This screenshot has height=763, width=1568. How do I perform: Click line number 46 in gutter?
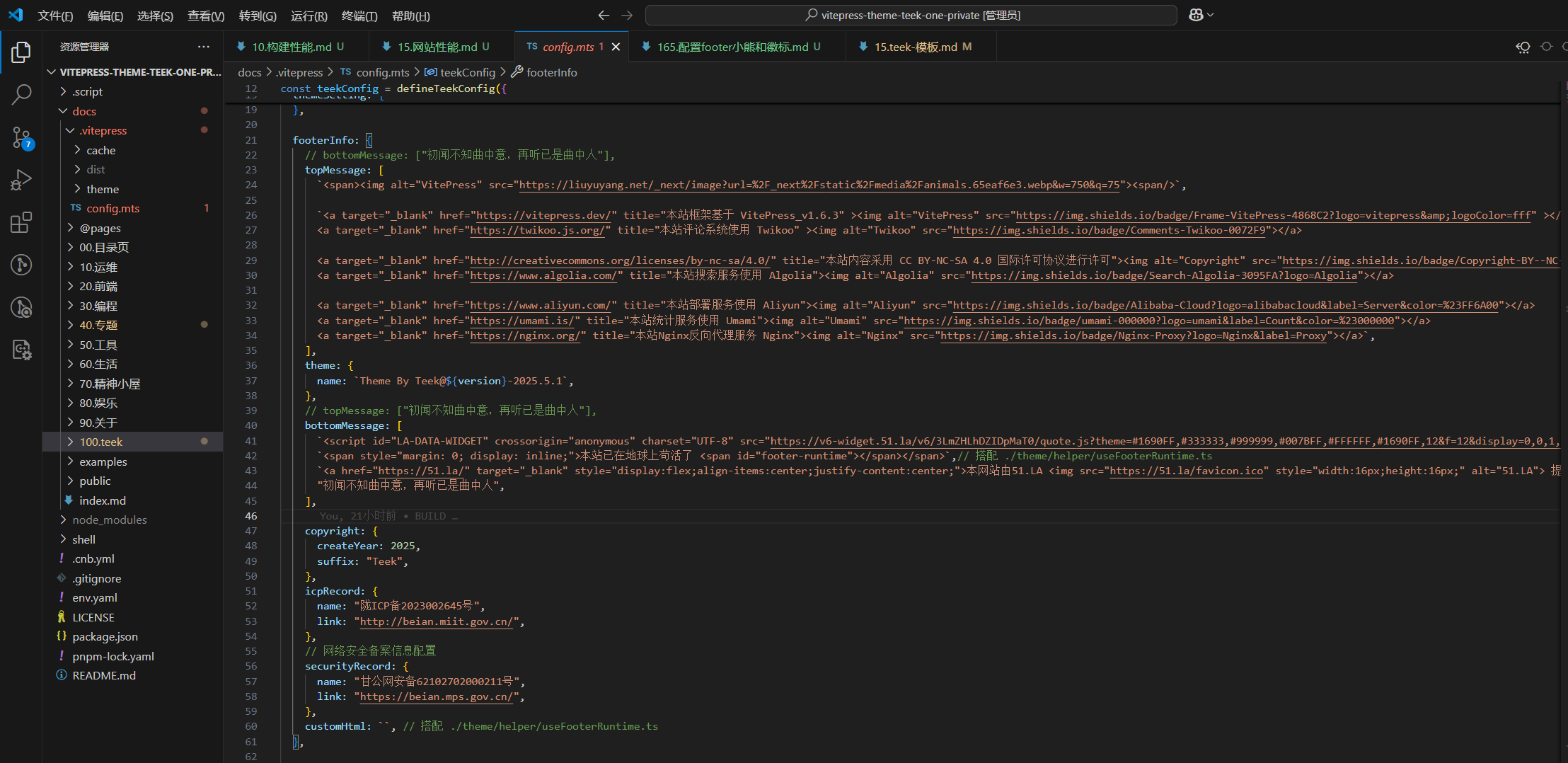[x=251, y=516]
